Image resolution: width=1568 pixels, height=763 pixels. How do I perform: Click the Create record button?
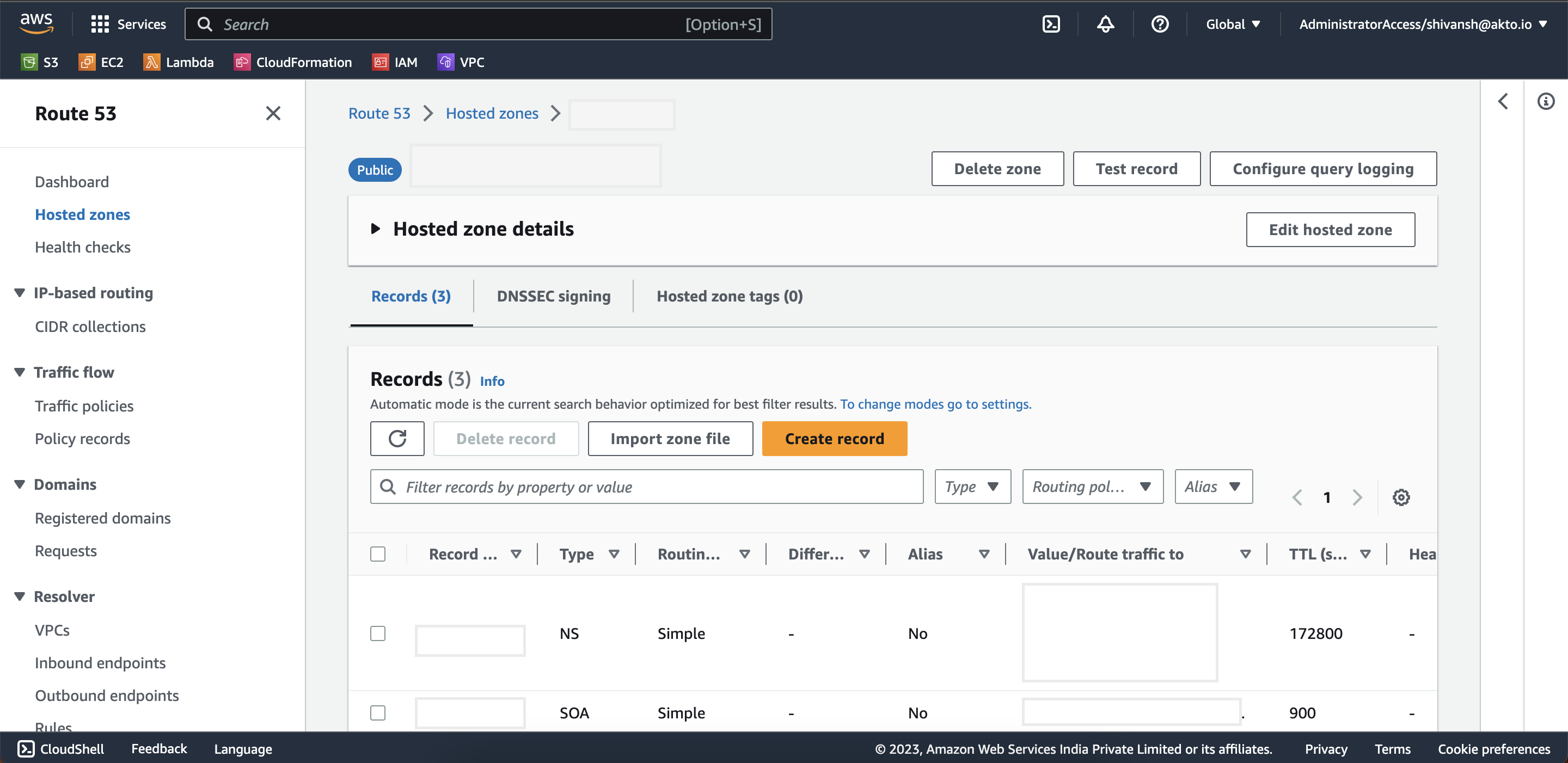834,438
